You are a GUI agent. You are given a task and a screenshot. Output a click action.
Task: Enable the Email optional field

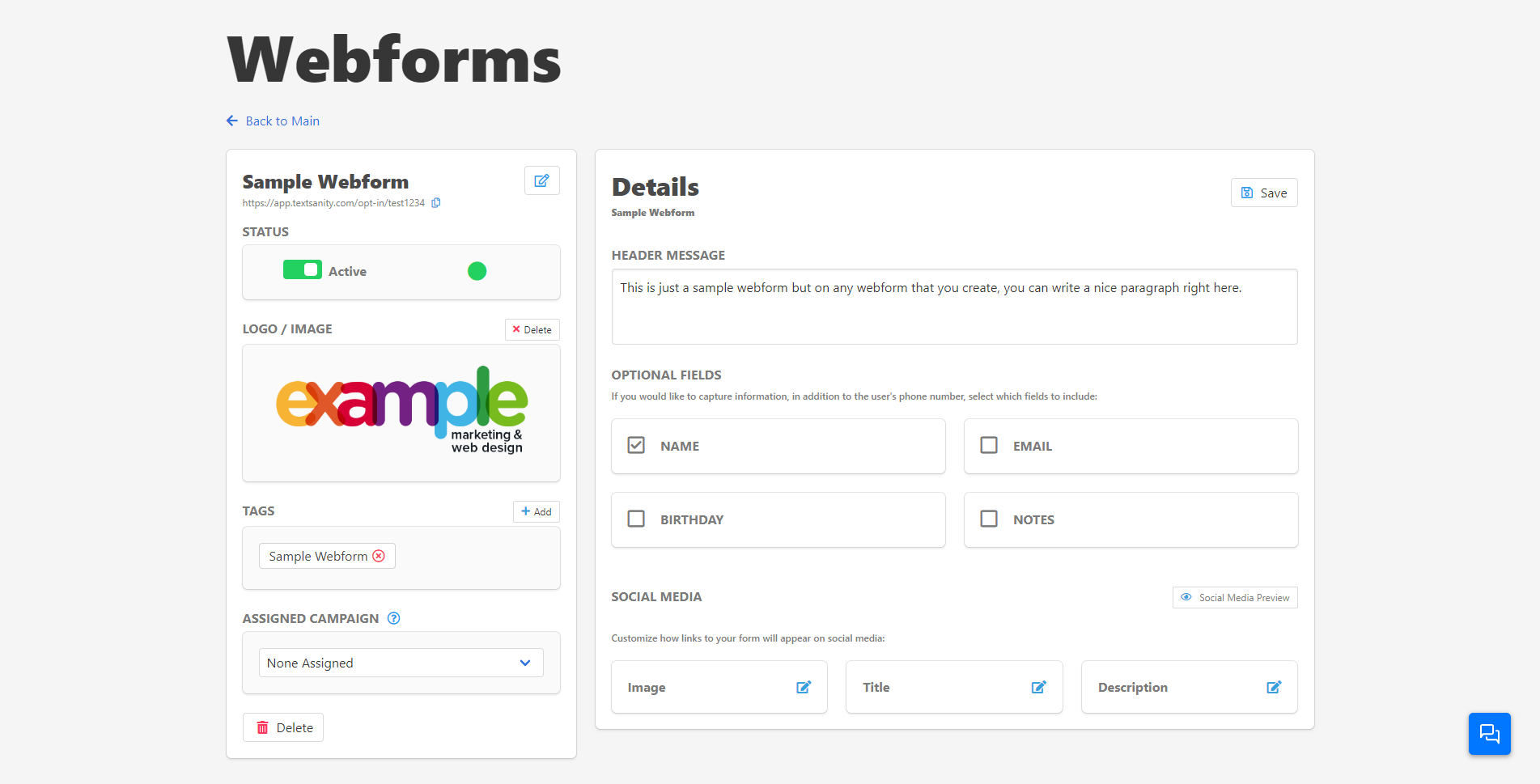click(989, 446)
